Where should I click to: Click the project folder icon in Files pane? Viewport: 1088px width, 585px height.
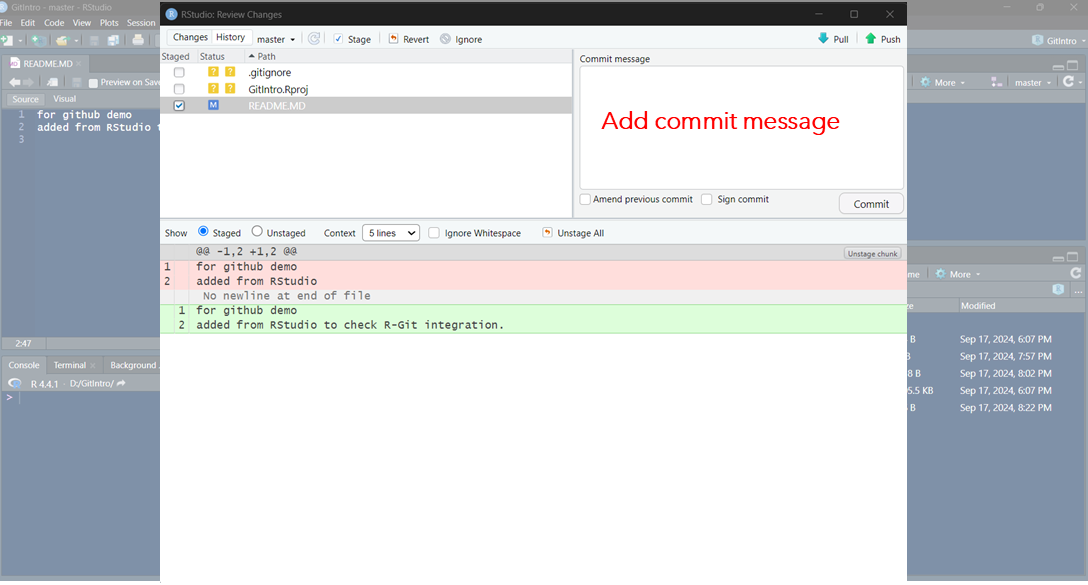click(x=1058, y=289)
